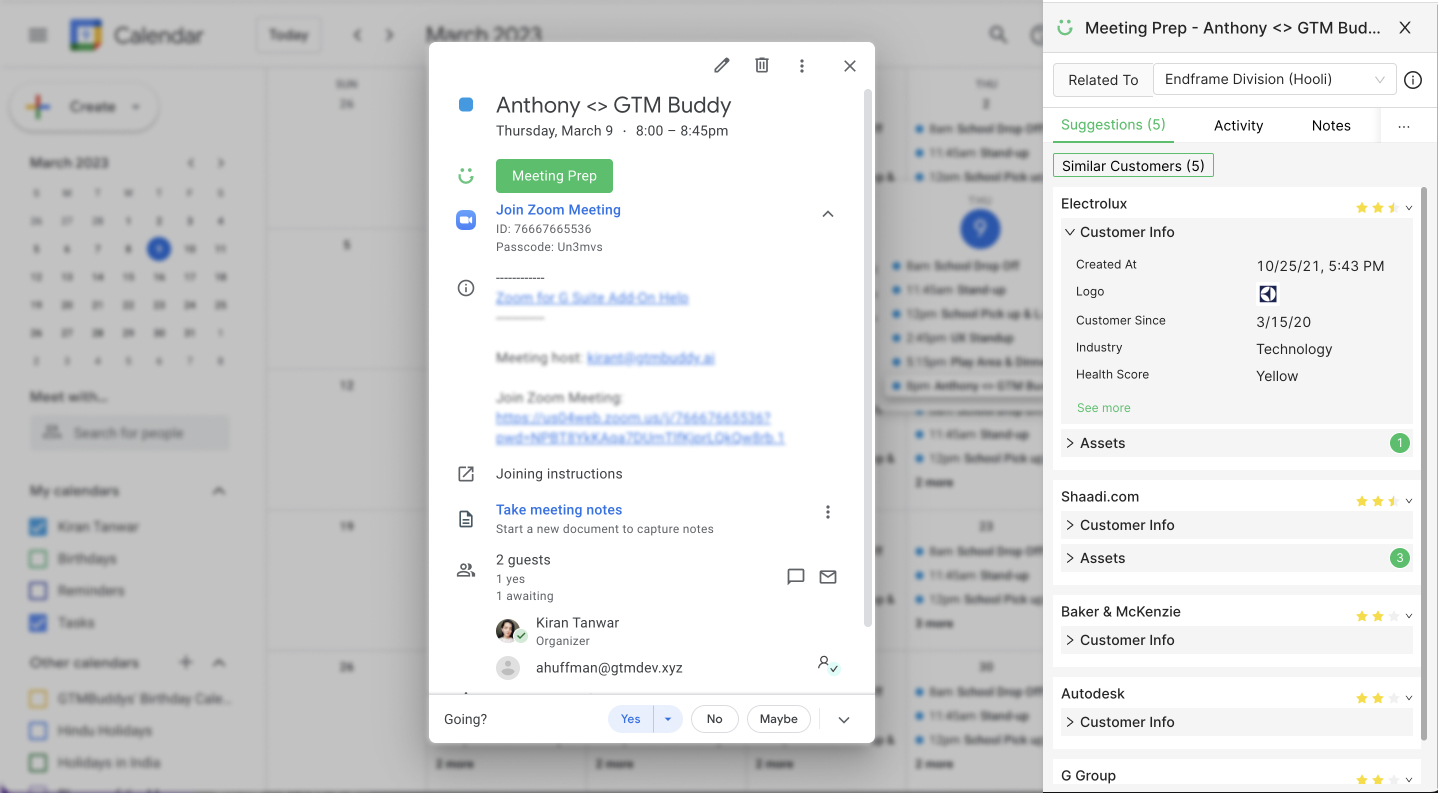Chat with guests via the speech bubble icon

pyautogui.click(x=795, y=576)
